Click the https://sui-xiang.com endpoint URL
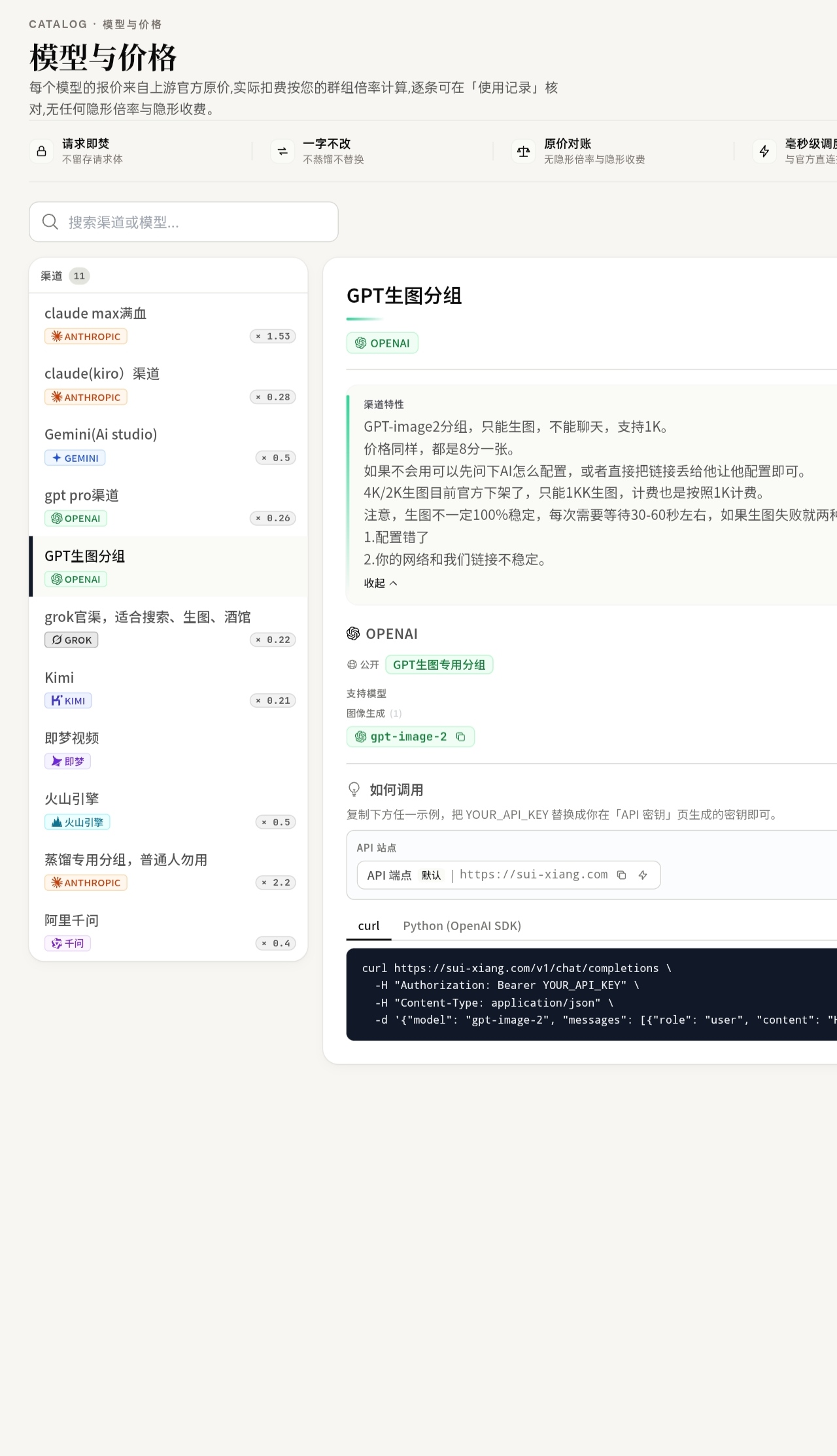 (x=534, y=875)
